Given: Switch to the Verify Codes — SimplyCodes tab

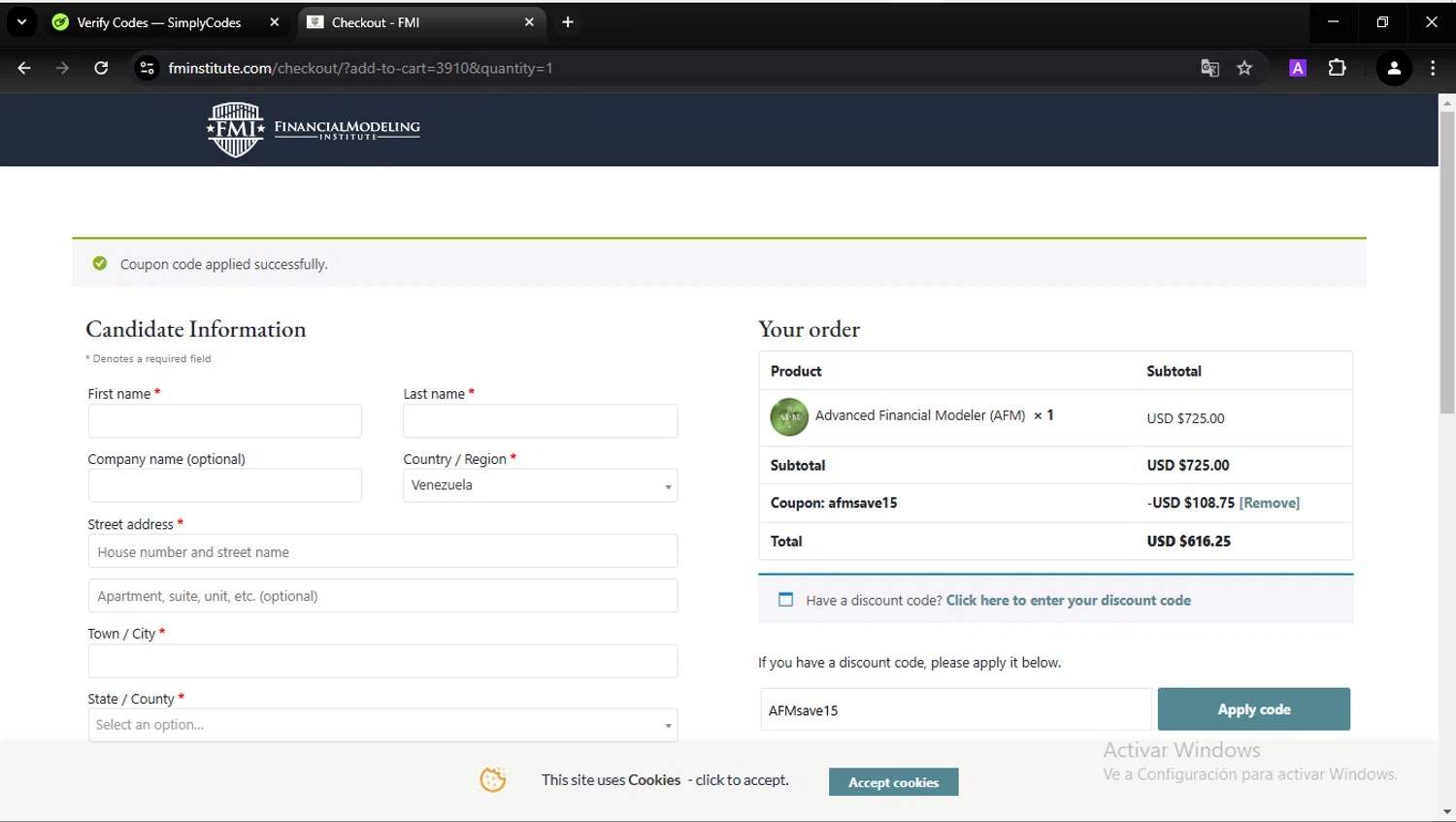Looking at the screenshot, I should [159, 22].
